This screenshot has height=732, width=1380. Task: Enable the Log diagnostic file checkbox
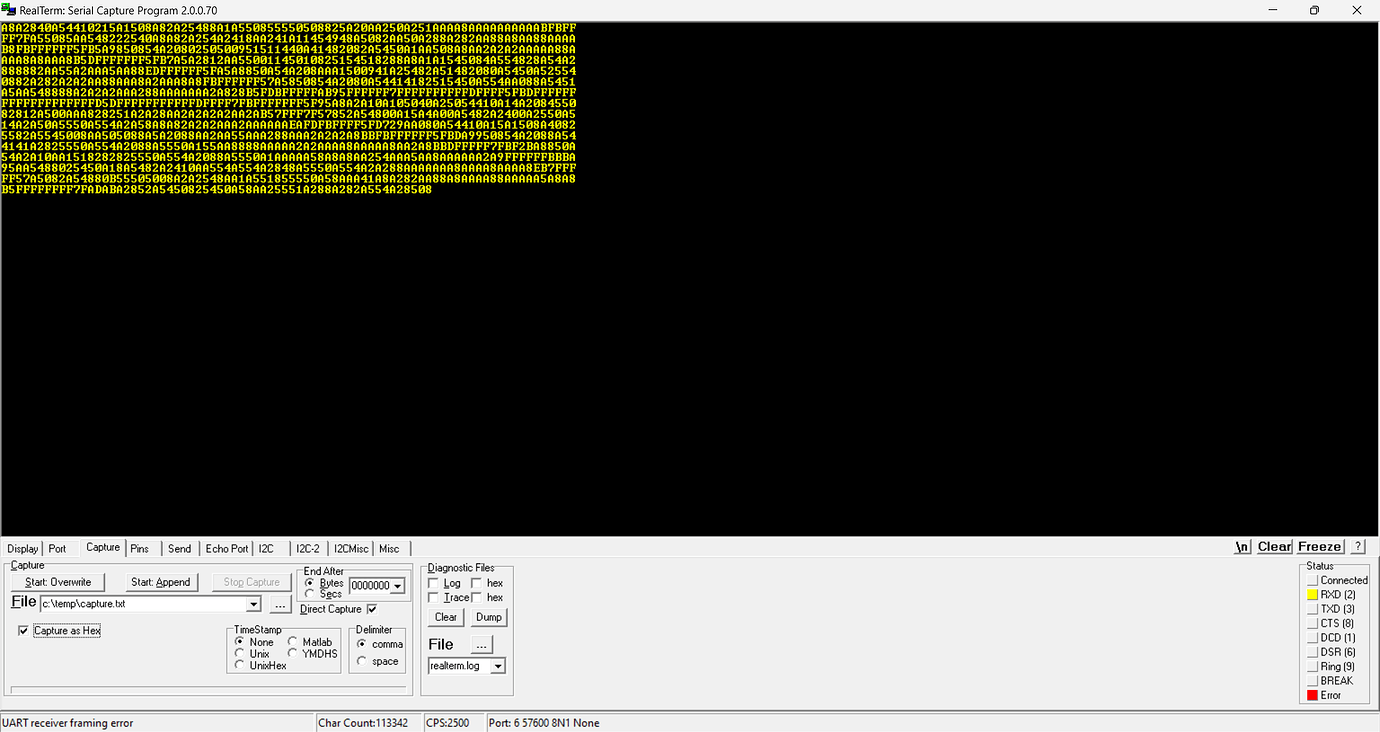tap(434, 583)
